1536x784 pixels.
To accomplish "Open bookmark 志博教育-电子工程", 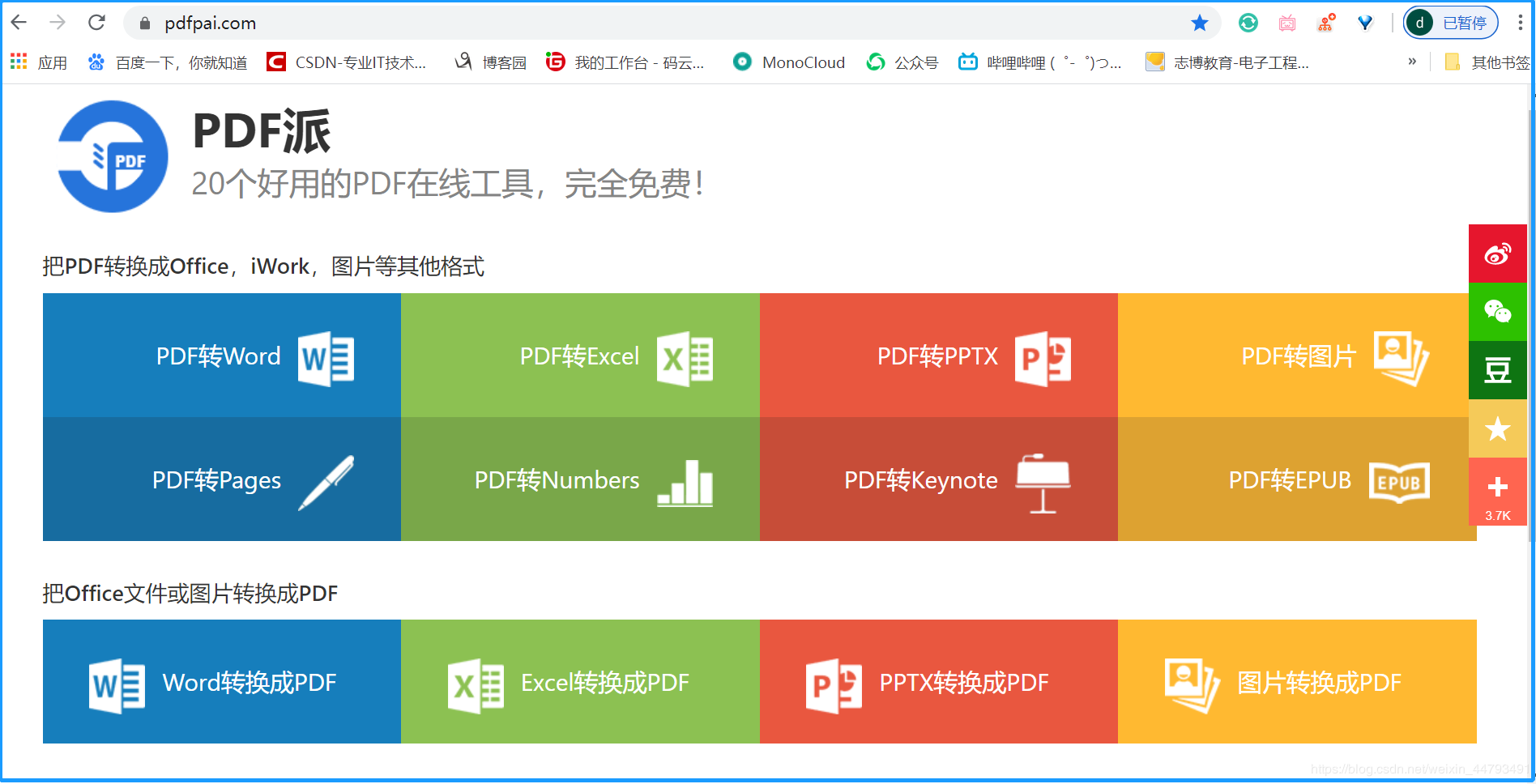I will point(1227,62).
